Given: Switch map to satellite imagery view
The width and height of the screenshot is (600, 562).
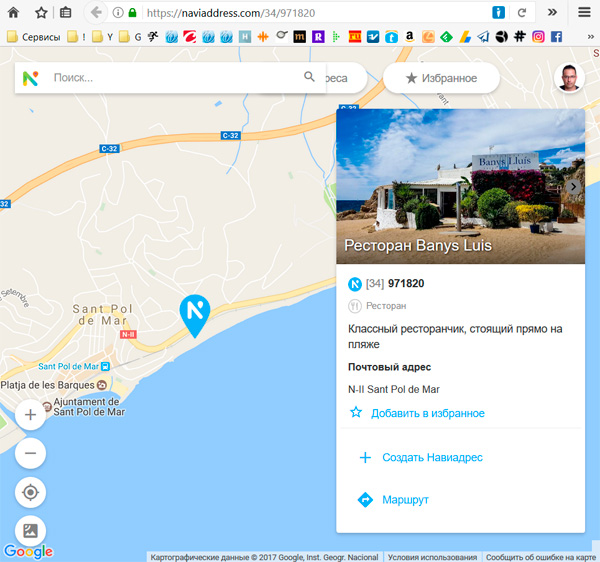Looking at the screenshot, I should coord(30,531).
